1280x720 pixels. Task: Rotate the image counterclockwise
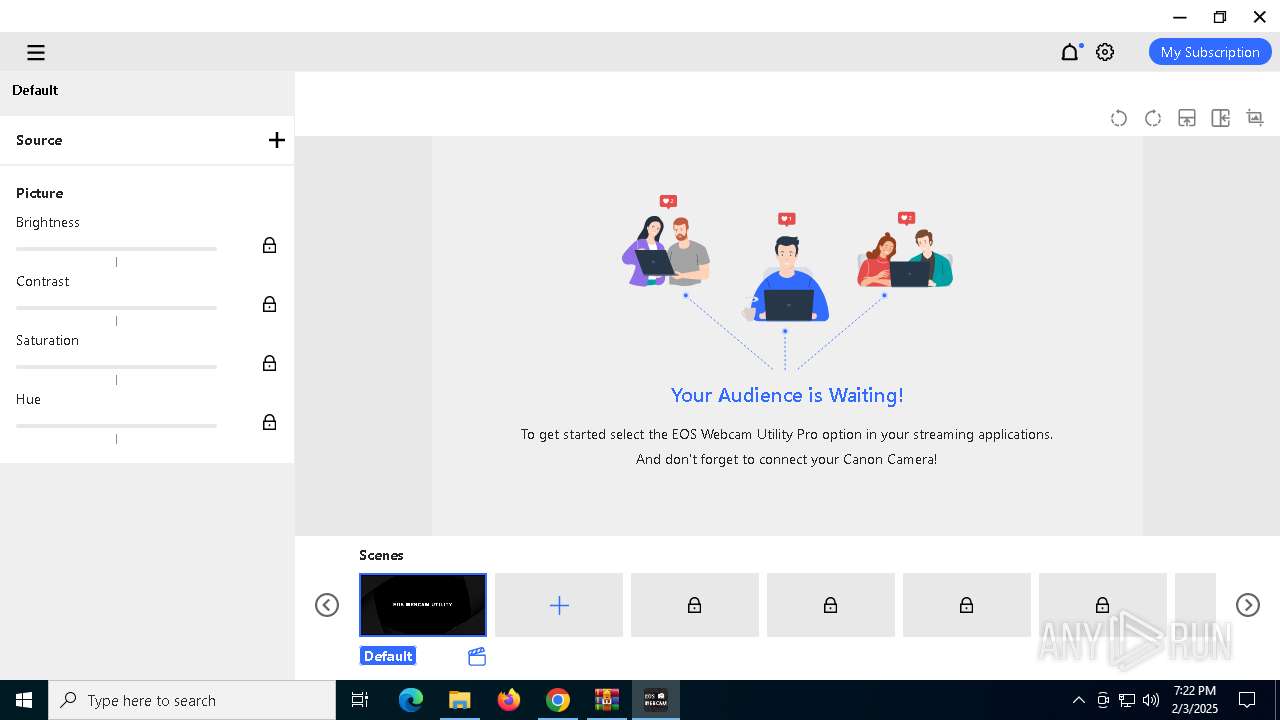1119,118
